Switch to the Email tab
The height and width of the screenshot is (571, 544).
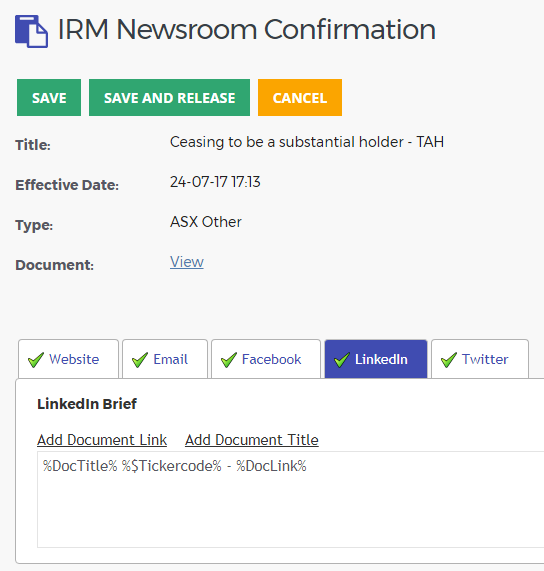click(165, 359)
